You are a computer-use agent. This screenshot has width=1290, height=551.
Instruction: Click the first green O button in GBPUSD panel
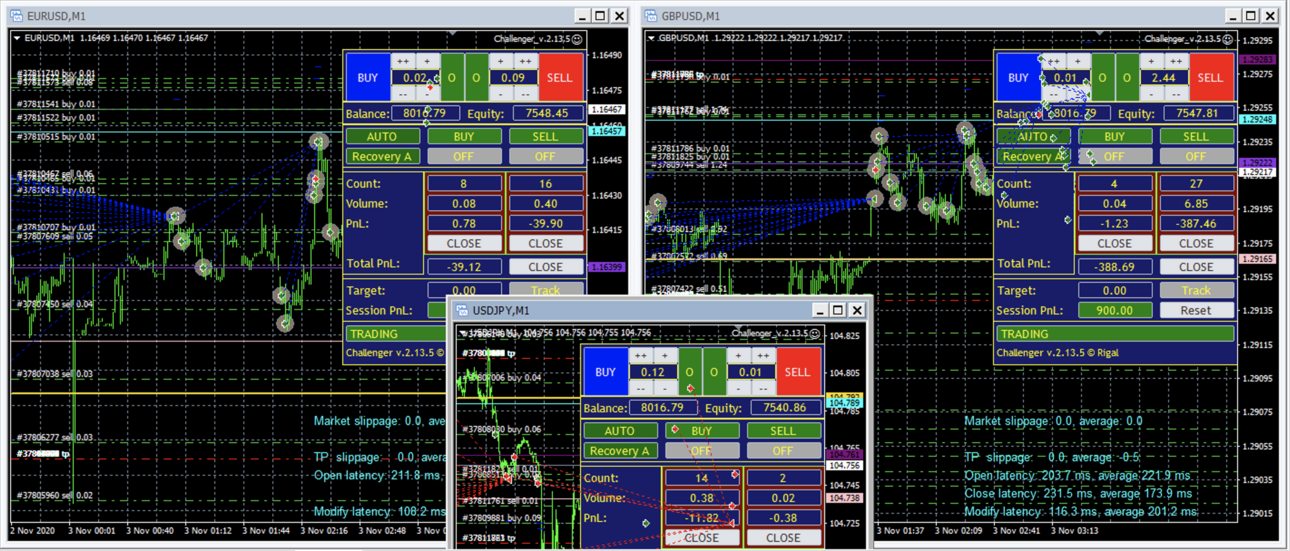1102,77
